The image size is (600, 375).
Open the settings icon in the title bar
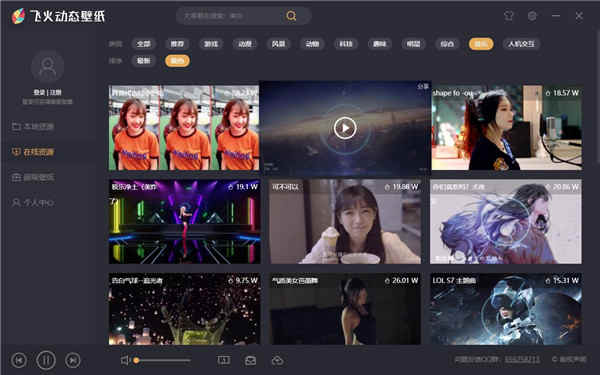pyautogui.click(x=532, y=16)
